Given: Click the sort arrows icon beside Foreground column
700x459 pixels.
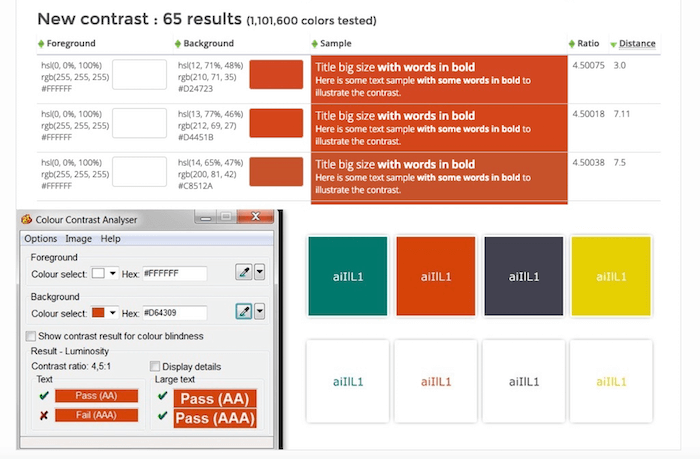Looking at the screenshot, I should (x=41, y=44).
